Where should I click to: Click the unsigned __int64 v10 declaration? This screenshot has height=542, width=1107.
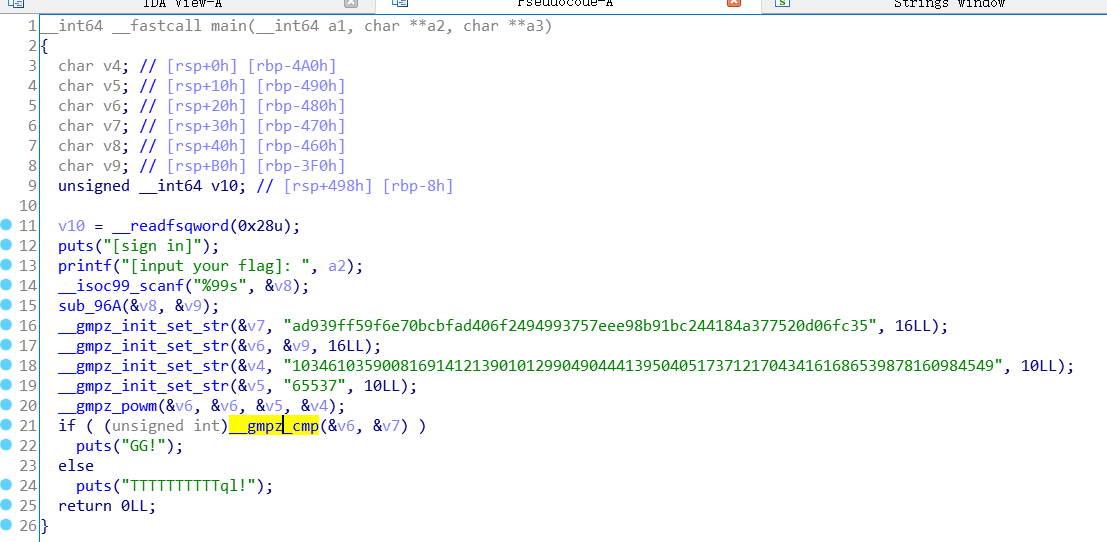tap(154, 186)
